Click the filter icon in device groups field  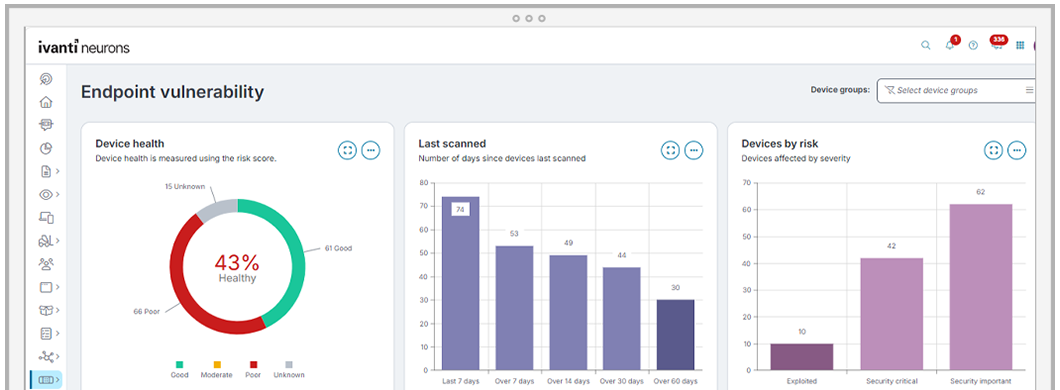890,90
